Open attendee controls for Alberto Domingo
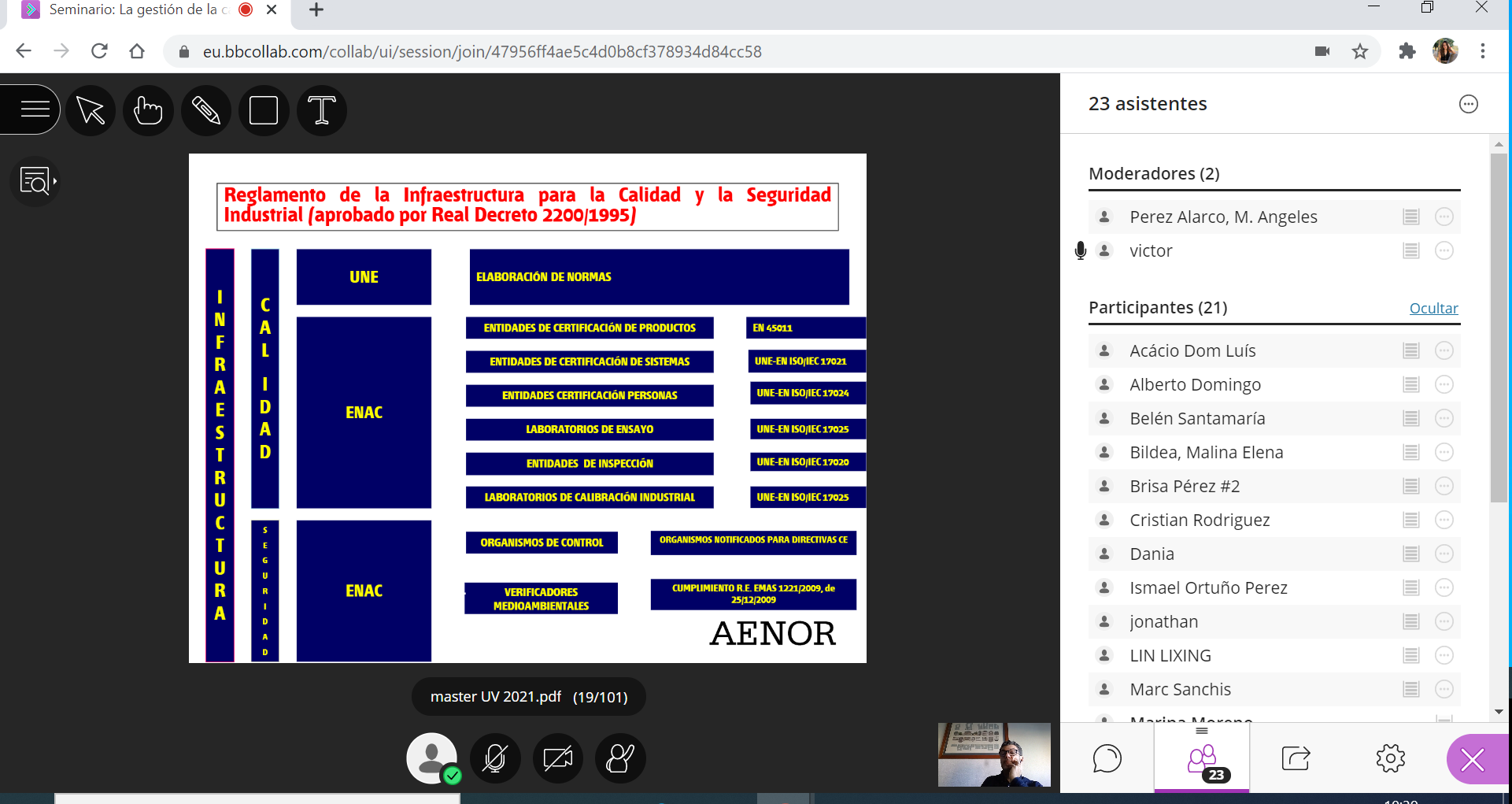The height and width of the screenshot is (804, 1512). point(1444,385)
